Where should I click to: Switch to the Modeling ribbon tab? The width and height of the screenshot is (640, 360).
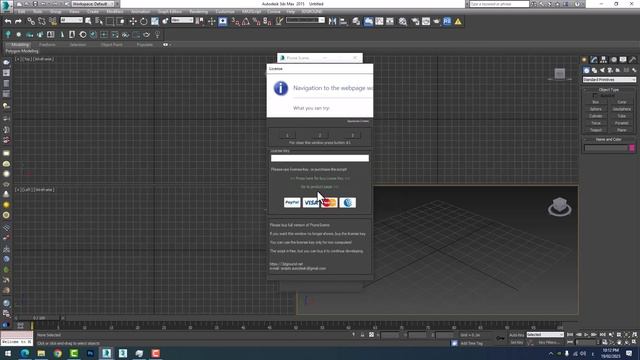coord(20,44)
